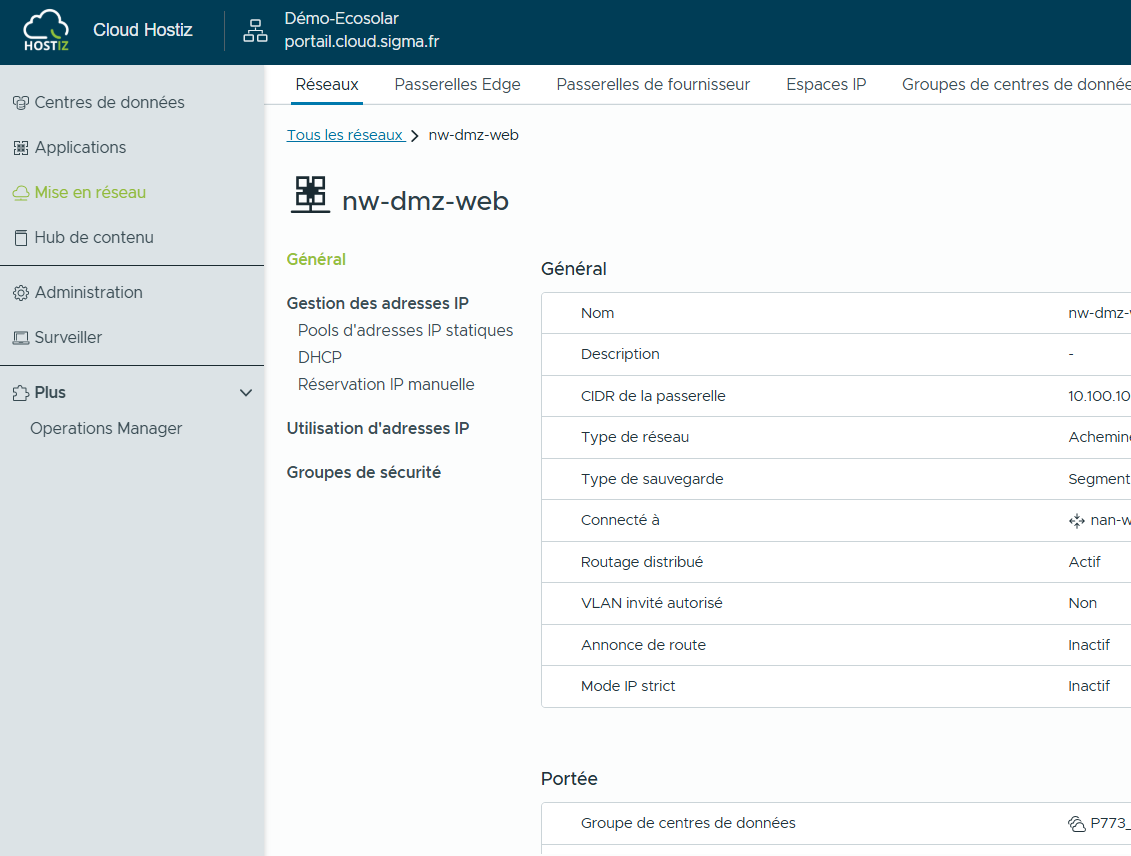Open Groupes de sécurité section
The image size is (1131, 856).
(363, 472)
